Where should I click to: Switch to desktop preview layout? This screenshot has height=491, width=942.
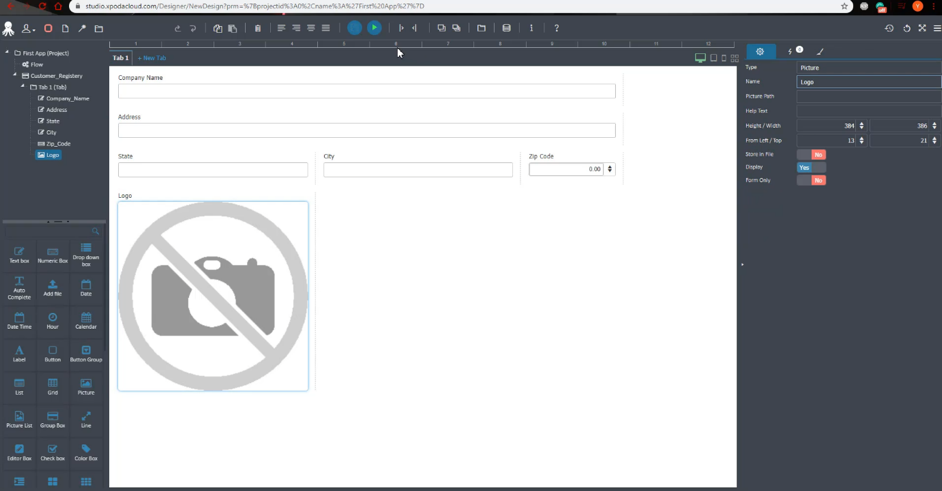(x=700, y=58)
